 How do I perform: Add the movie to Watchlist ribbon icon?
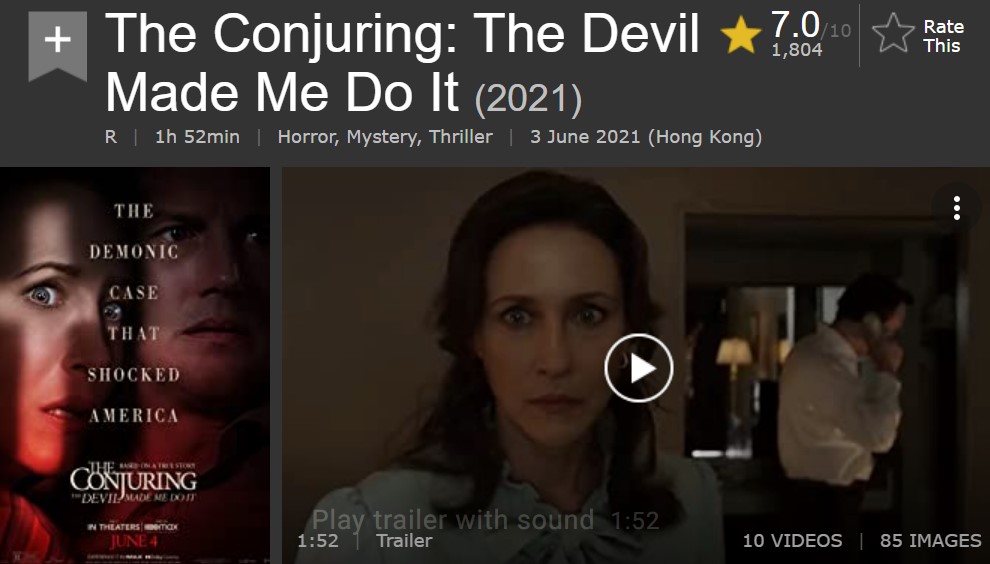57,45
